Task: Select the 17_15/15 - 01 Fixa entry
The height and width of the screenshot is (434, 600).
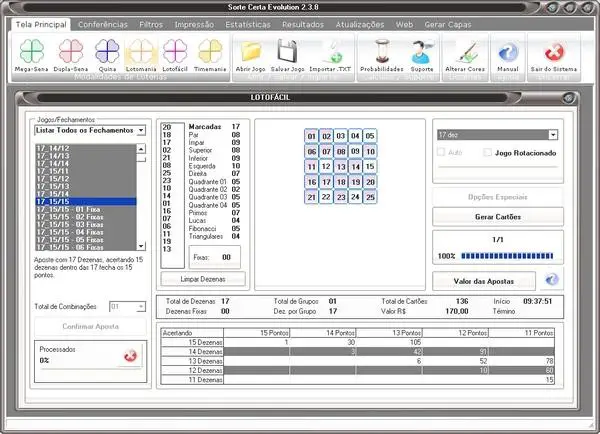Action: coord(86,209)
